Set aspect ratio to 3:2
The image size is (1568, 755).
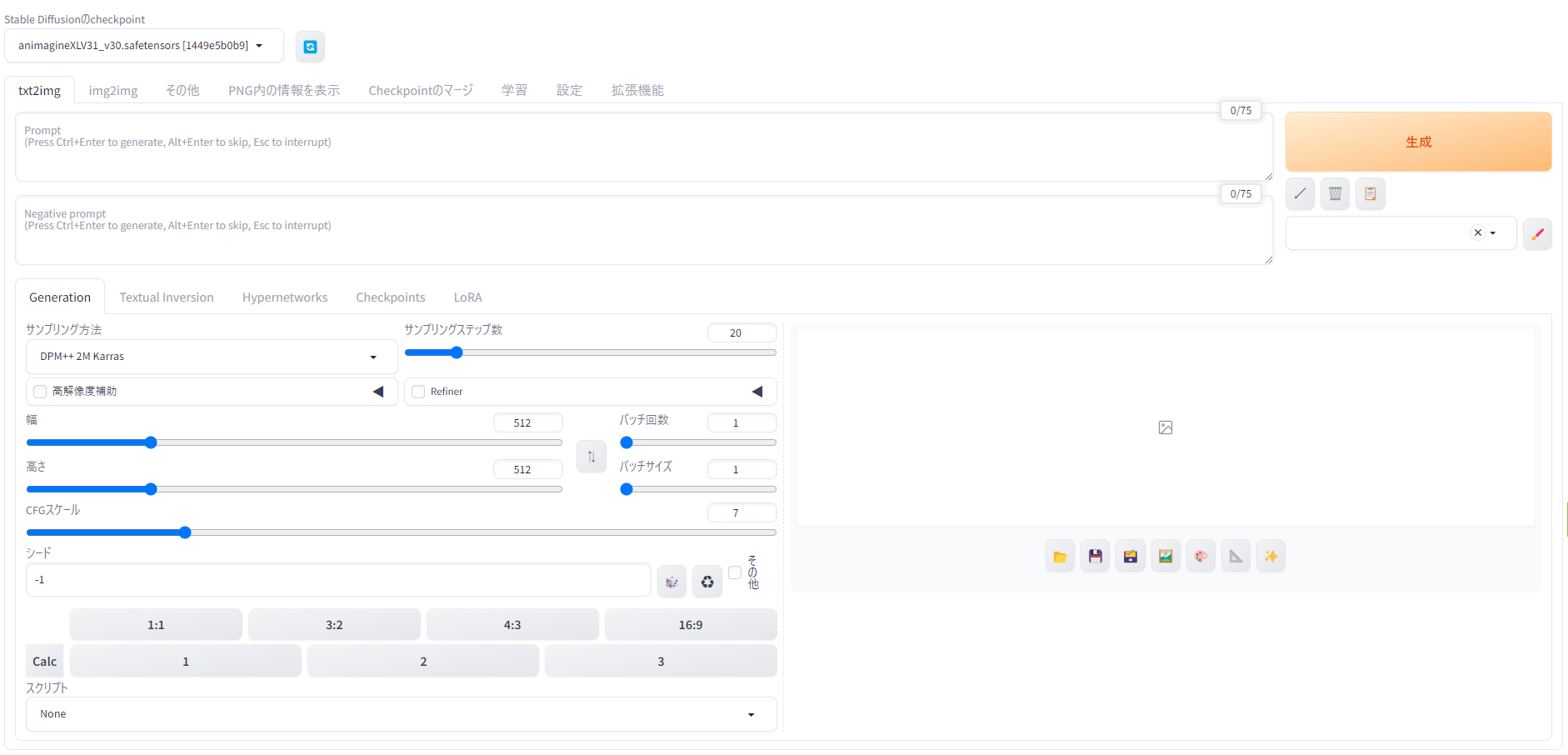(x=334, y=625)
